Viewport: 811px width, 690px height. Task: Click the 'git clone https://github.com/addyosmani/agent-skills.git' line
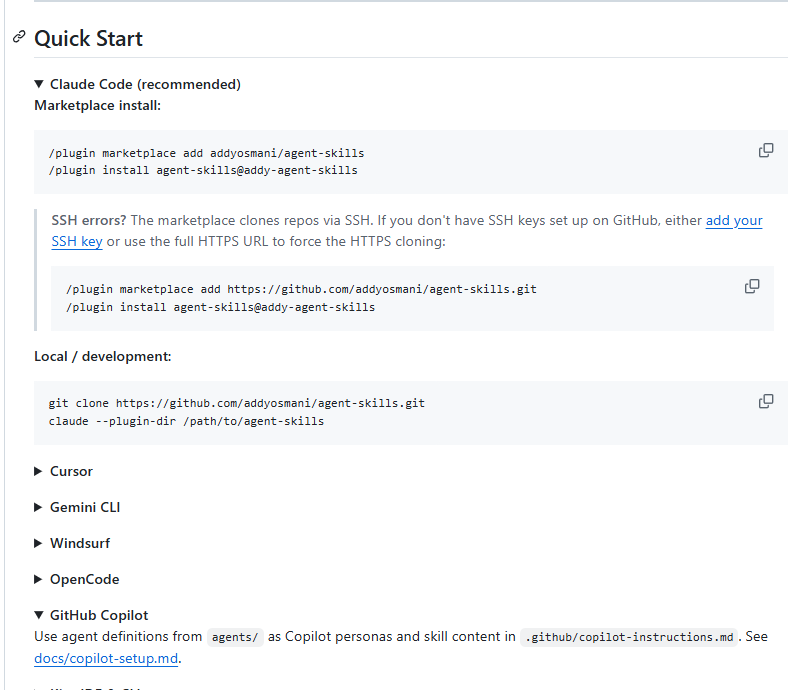click(x=236, y=403)
